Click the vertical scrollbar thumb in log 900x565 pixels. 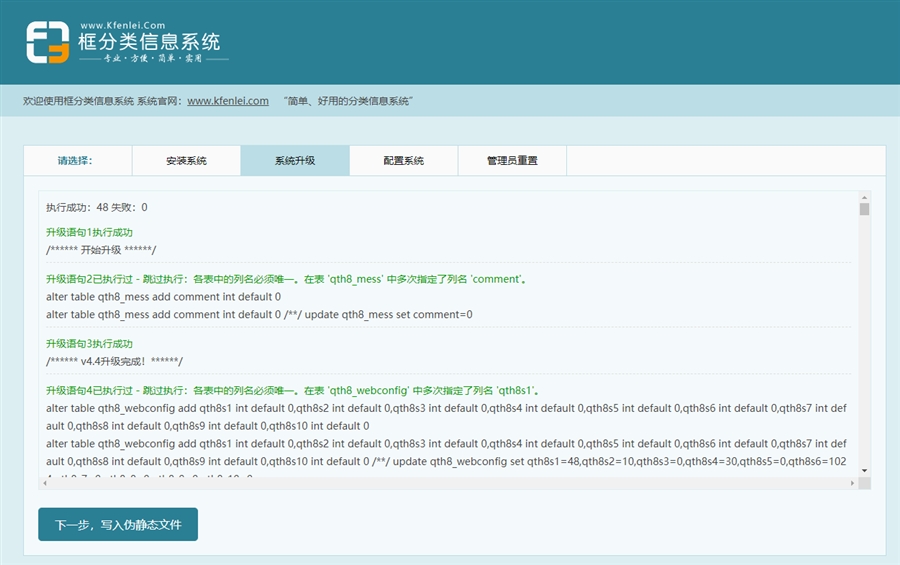click(x=864, y=209)
